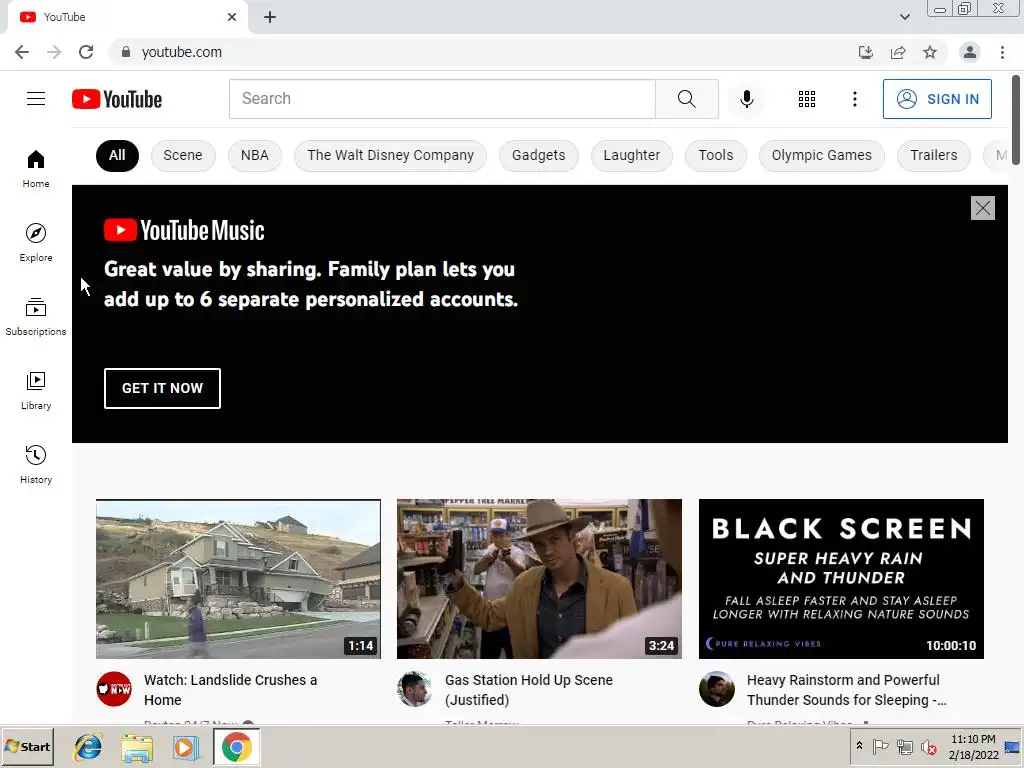Select the All filter chip
The image size is (1024, 768).
tap(117, 155)
